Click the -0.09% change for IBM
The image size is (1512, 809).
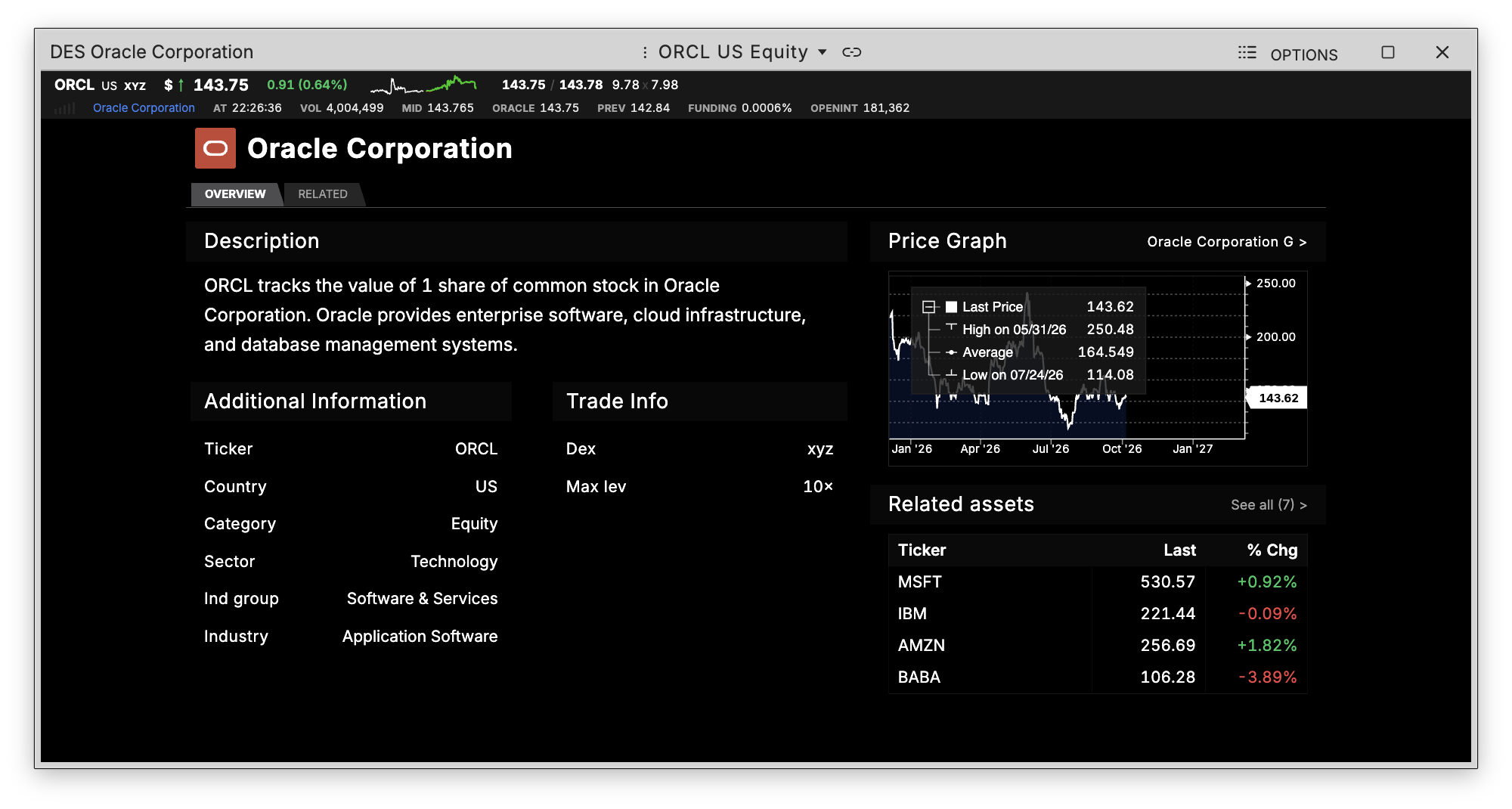(1268, 614)
